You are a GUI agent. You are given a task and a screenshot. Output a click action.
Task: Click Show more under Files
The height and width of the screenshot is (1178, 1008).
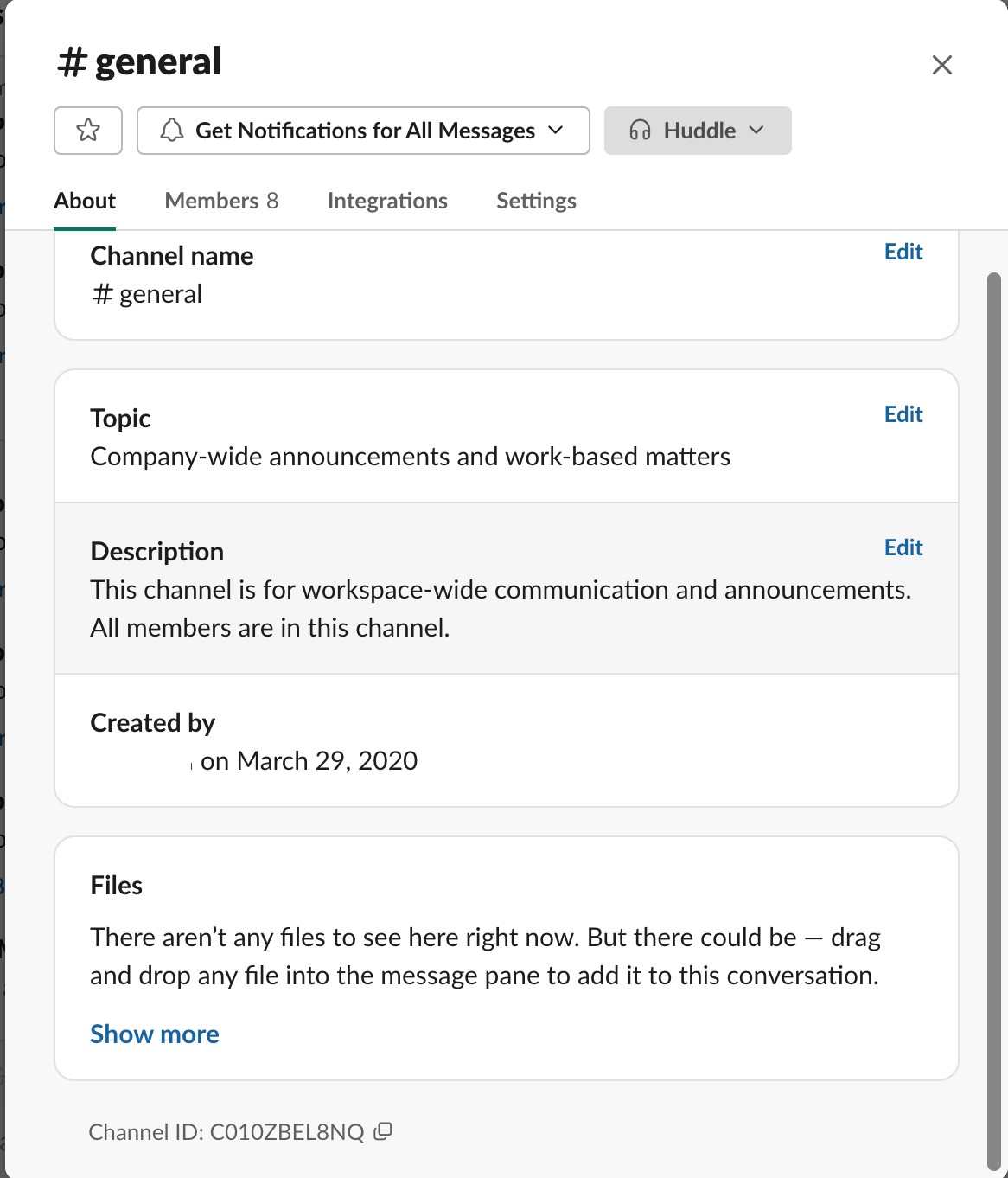click(x=155, y=1034)
